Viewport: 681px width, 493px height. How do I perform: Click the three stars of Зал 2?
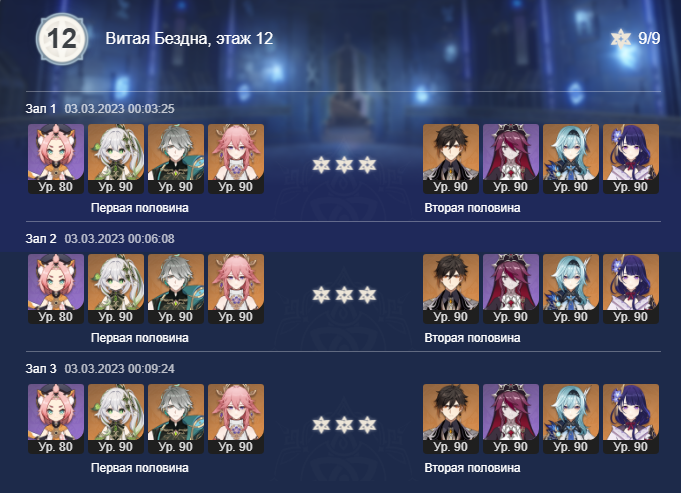coord(344,295)
